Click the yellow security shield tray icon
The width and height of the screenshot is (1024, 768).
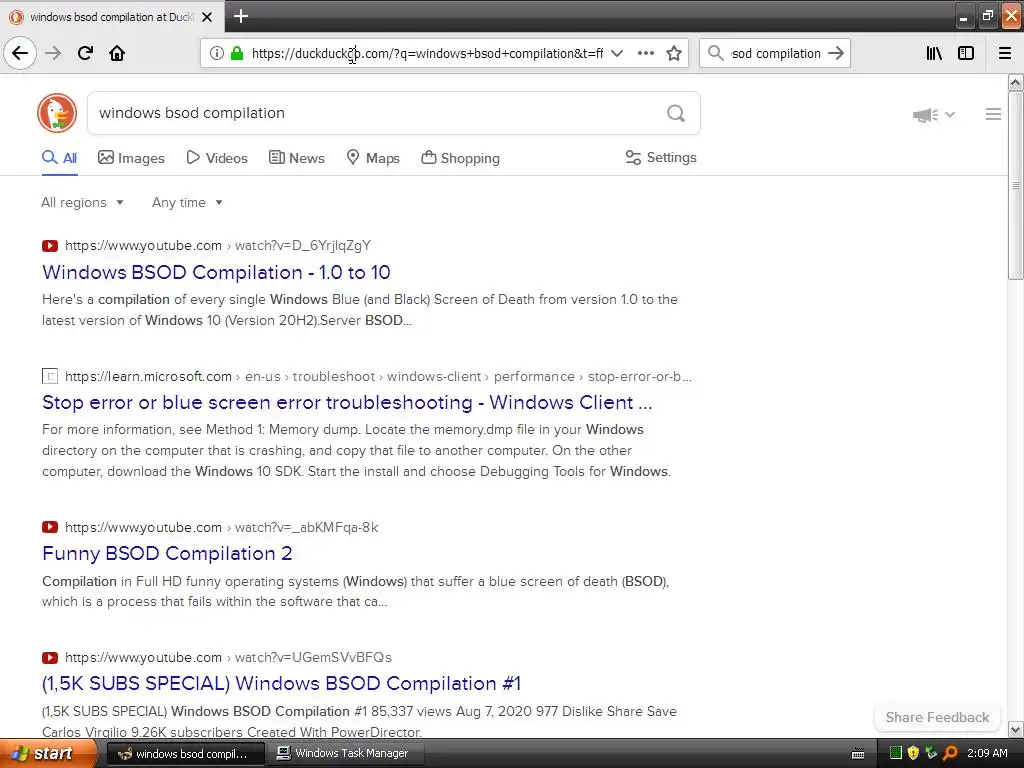coord(913,753)
